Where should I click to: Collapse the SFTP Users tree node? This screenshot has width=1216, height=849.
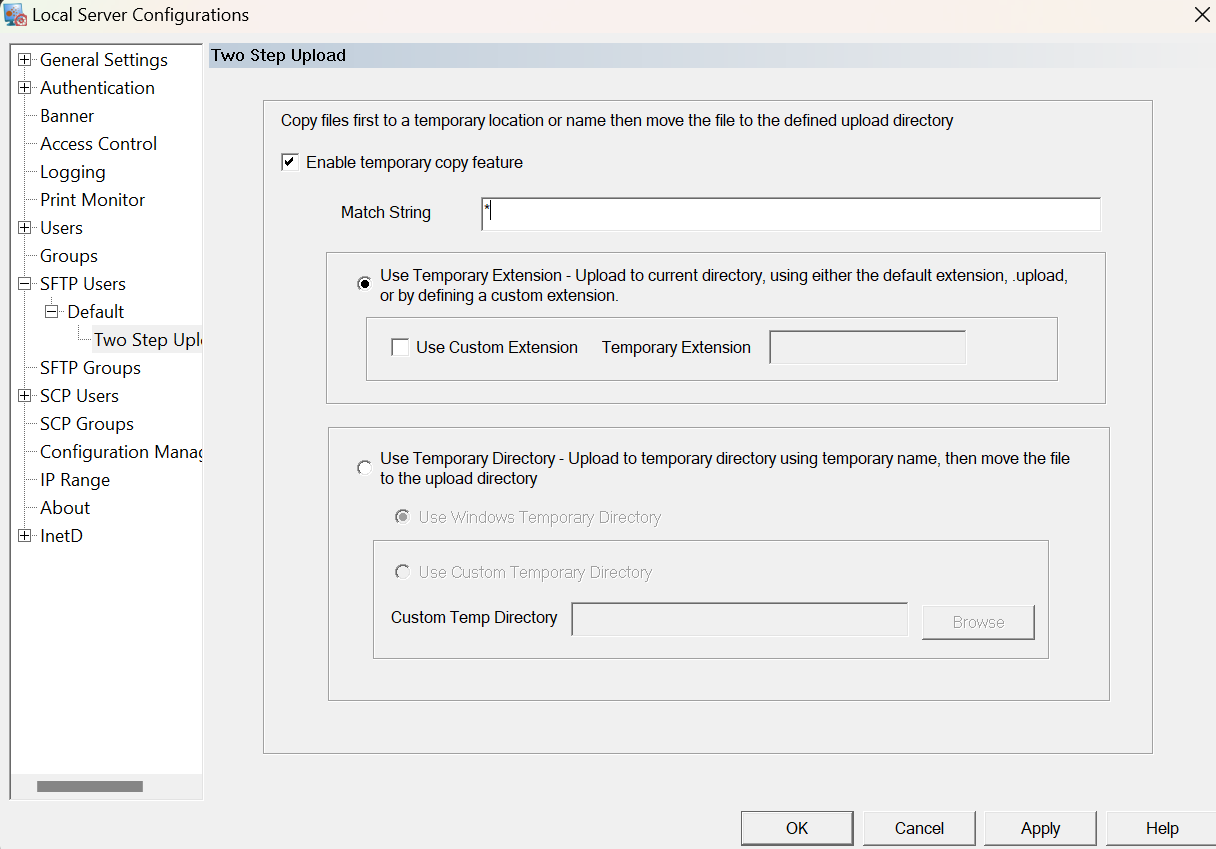(x=25, y=284)
